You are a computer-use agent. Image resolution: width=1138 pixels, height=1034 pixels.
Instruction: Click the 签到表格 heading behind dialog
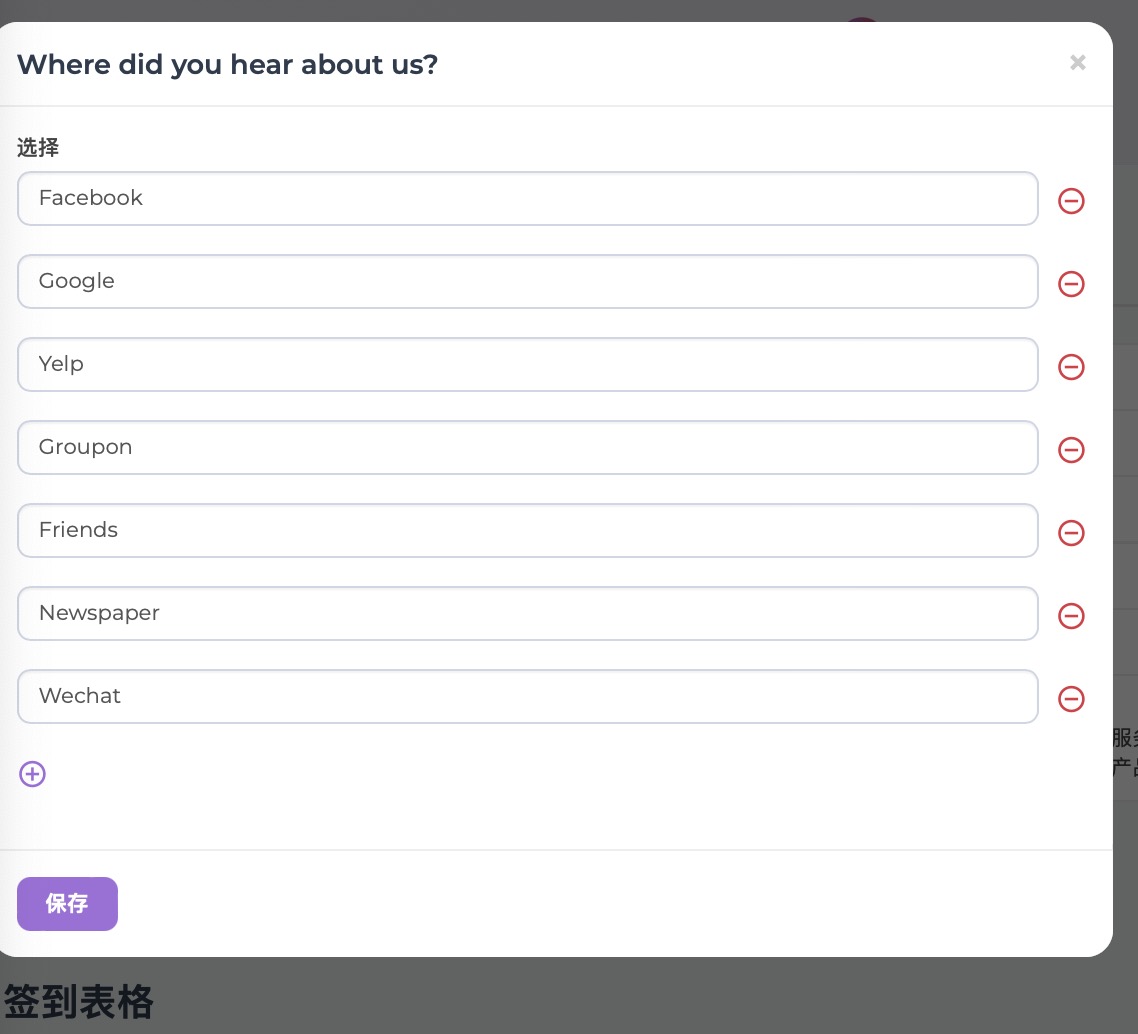(79, 1001)
